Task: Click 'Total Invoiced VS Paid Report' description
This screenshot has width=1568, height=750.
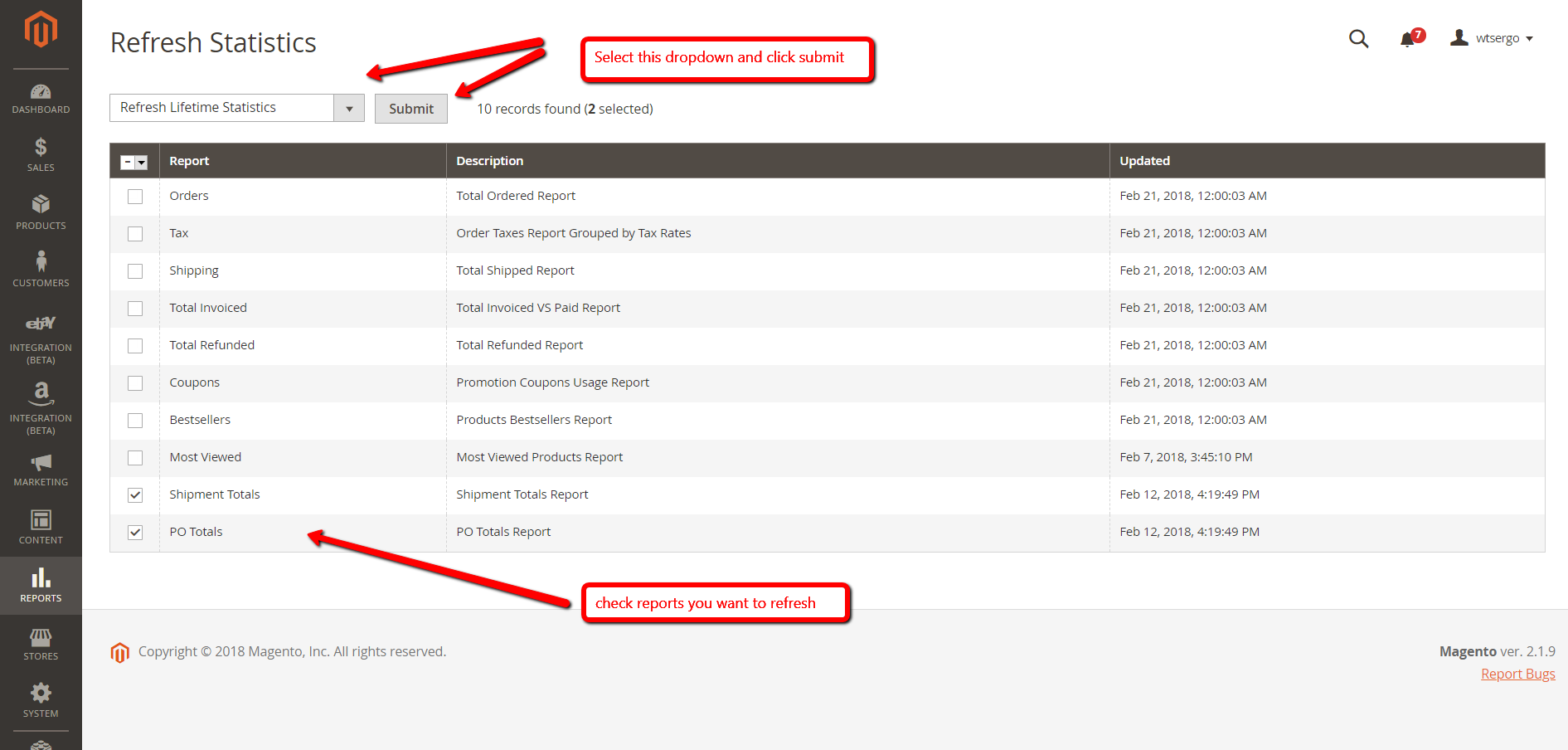Action: (538, 308)
